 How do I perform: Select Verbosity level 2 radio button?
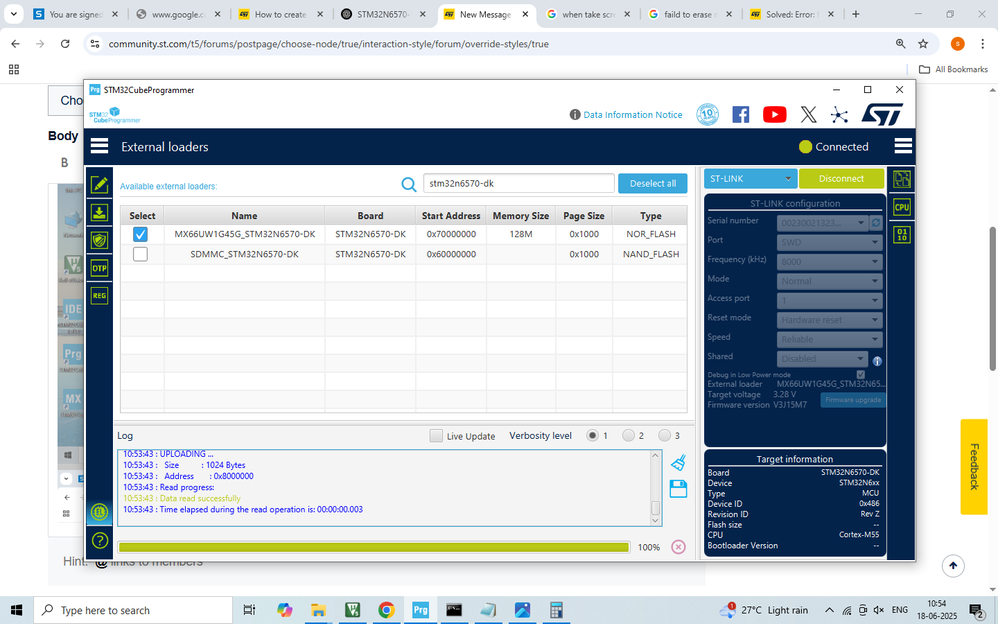tap(628, 436)
